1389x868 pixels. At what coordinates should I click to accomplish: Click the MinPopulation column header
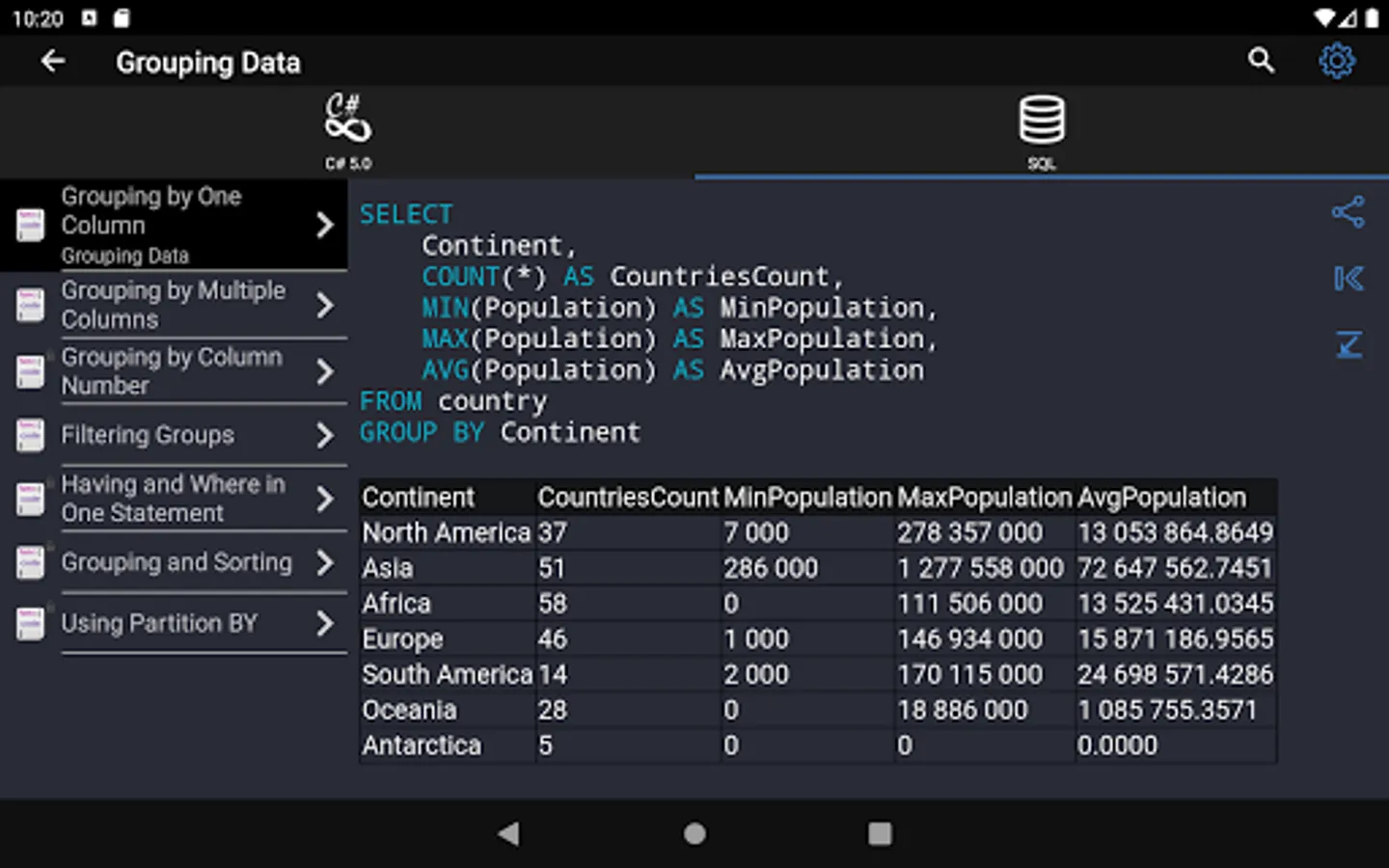point(807,498)
